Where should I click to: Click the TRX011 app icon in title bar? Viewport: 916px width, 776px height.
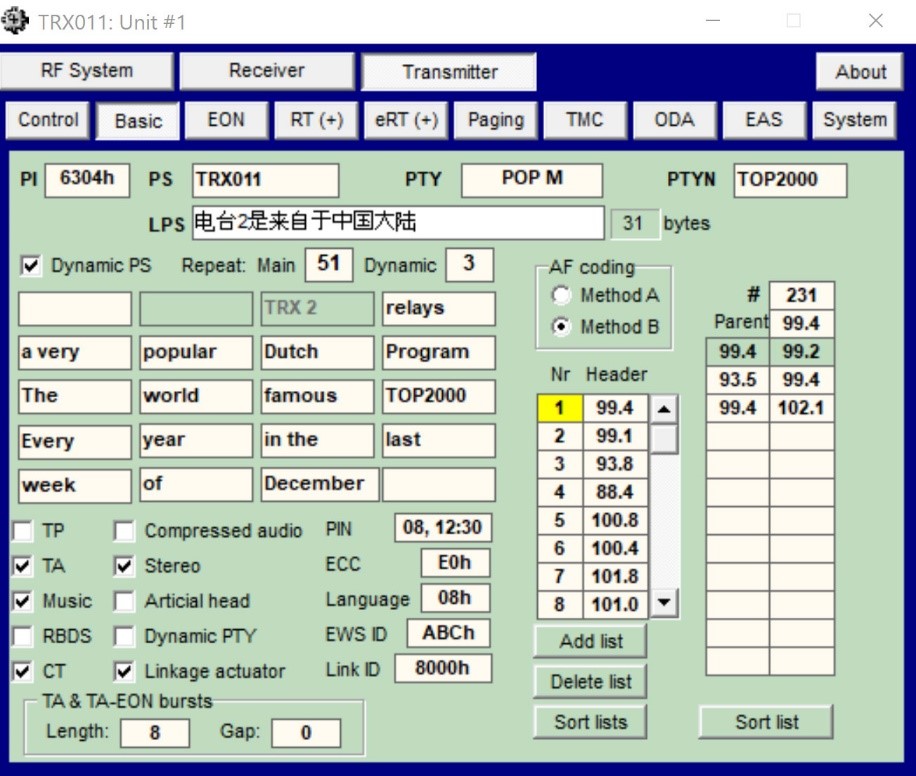coord(17,21)
